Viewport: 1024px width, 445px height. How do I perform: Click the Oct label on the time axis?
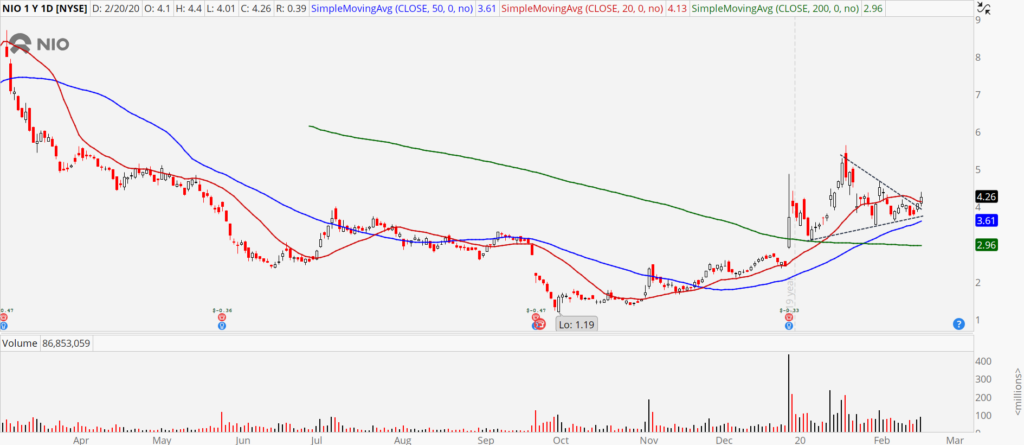(560, 440)
